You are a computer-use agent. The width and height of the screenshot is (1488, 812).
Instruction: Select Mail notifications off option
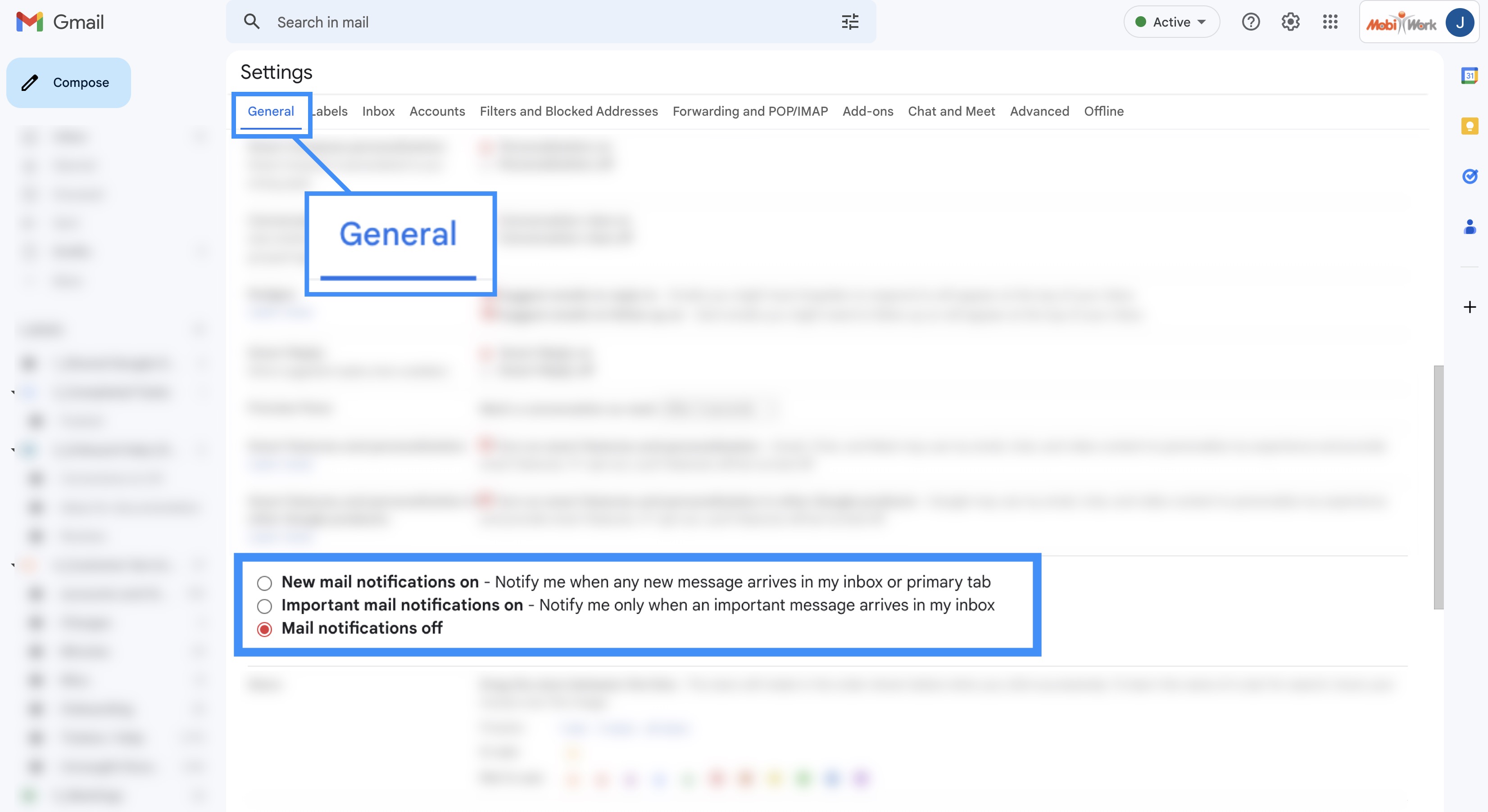[264, 629]
